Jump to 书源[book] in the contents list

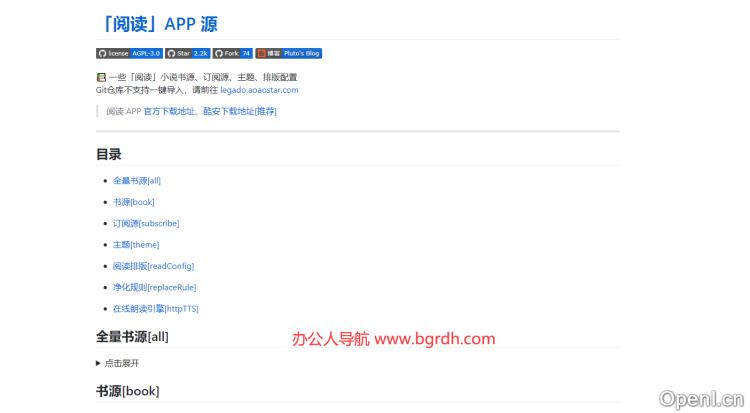tap(133, 202)
